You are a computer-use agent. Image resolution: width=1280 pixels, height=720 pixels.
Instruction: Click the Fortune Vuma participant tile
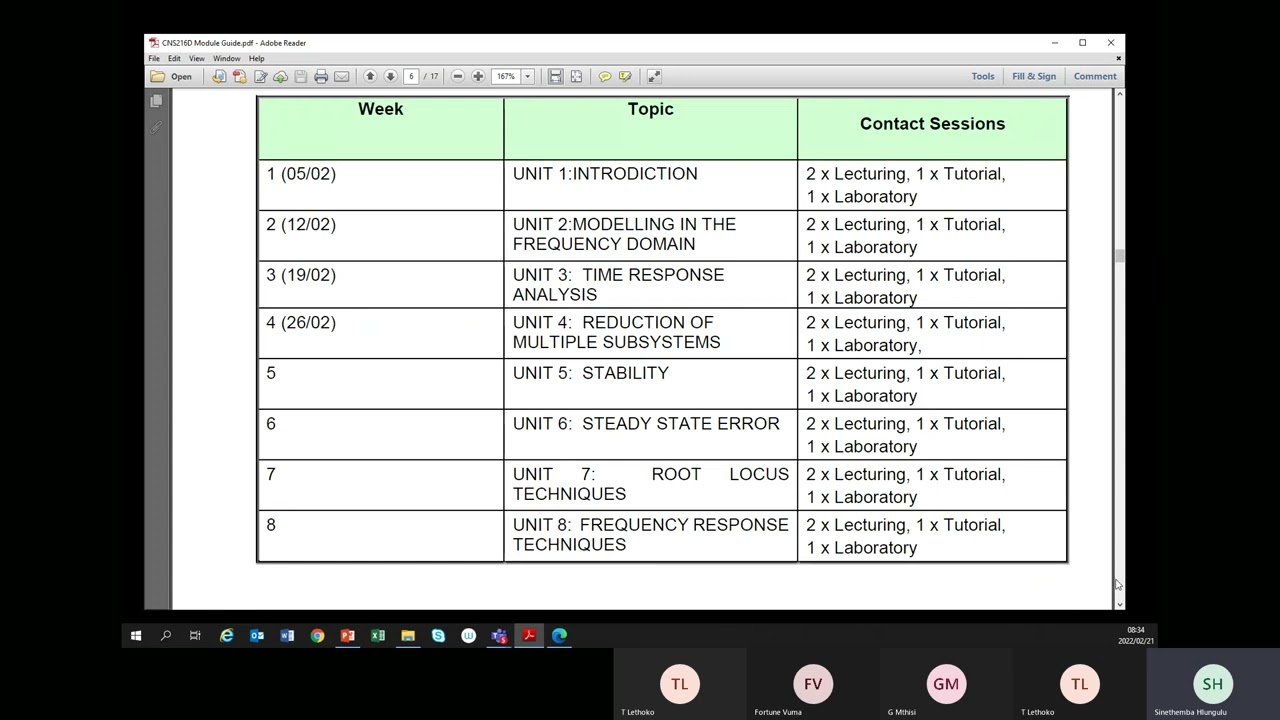pos(813,684)
